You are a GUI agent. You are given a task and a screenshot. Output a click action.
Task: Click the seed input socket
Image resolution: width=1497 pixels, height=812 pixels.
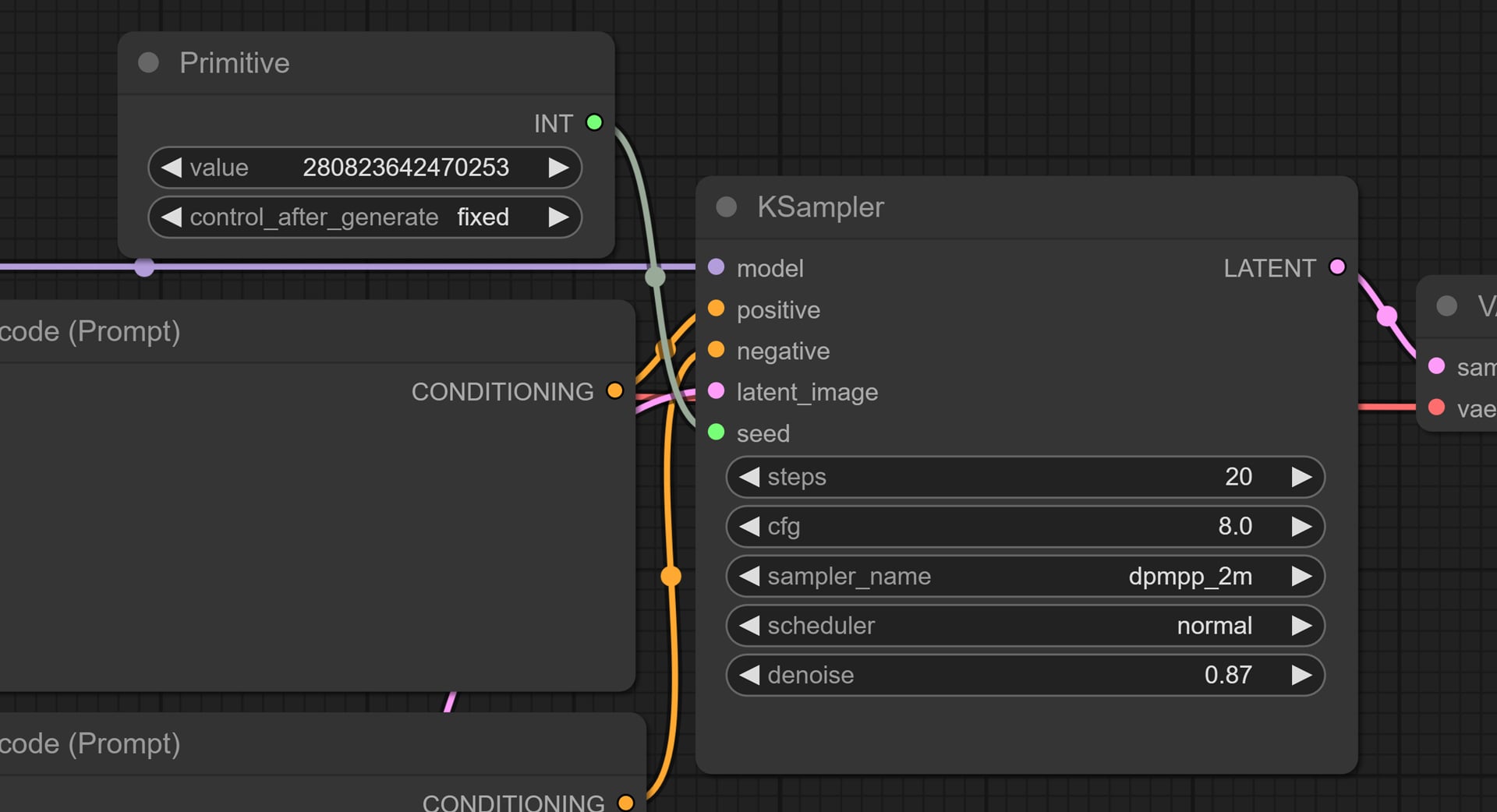pos(716,432)
